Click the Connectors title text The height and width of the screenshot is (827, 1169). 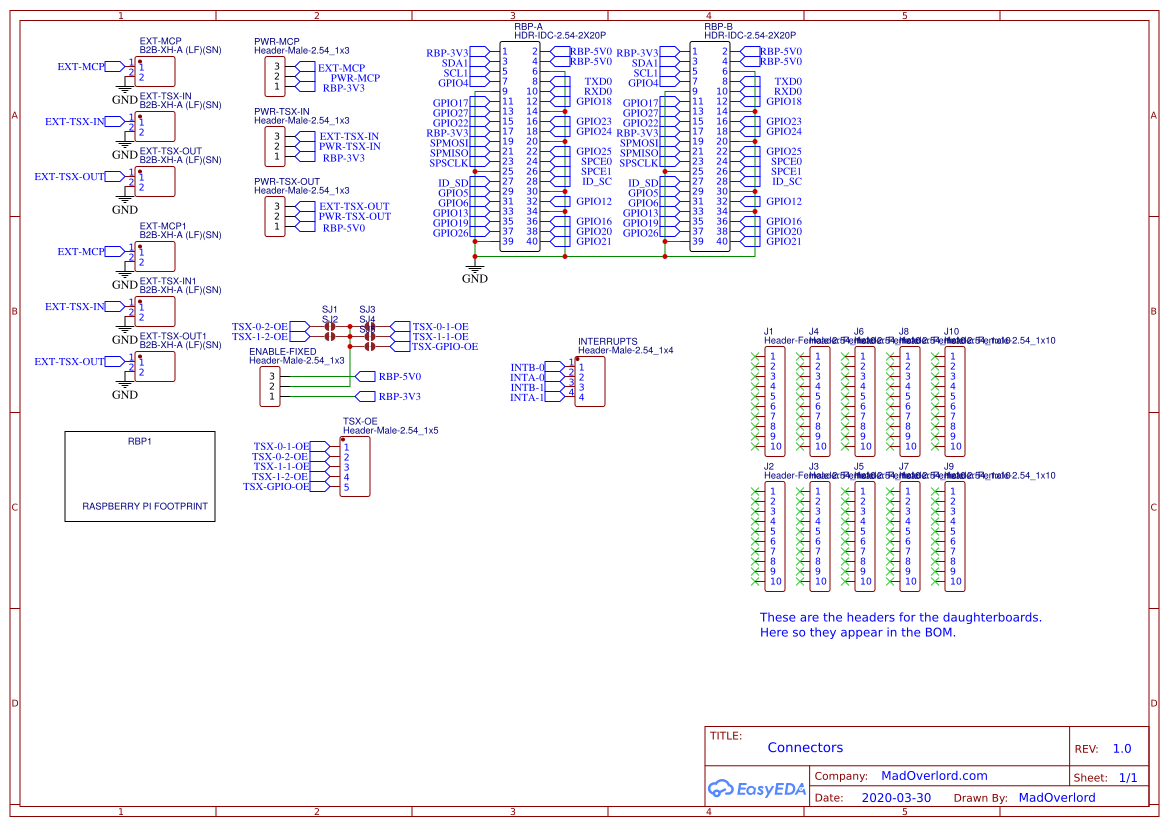coord(805,748)
